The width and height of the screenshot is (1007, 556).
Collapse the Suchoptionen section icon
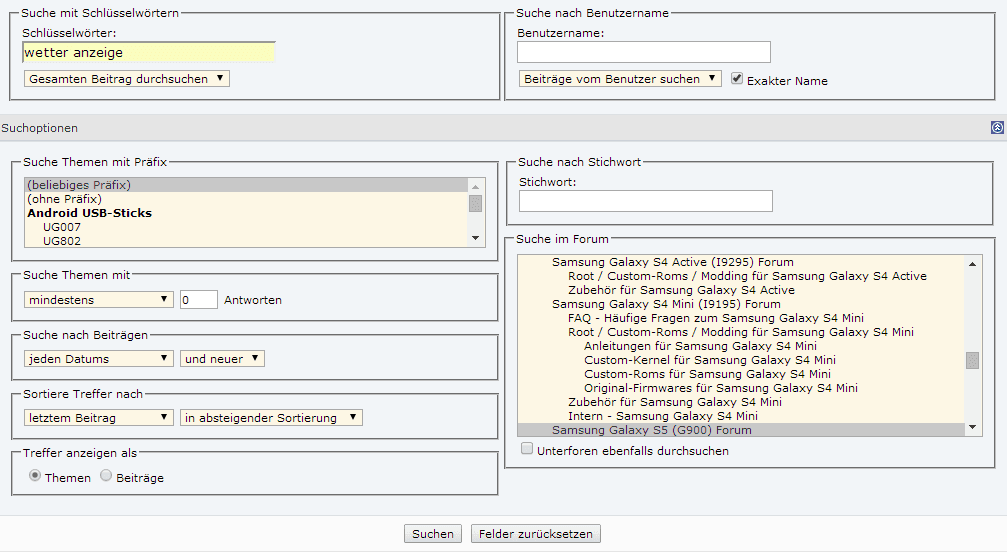pos(997,128)
